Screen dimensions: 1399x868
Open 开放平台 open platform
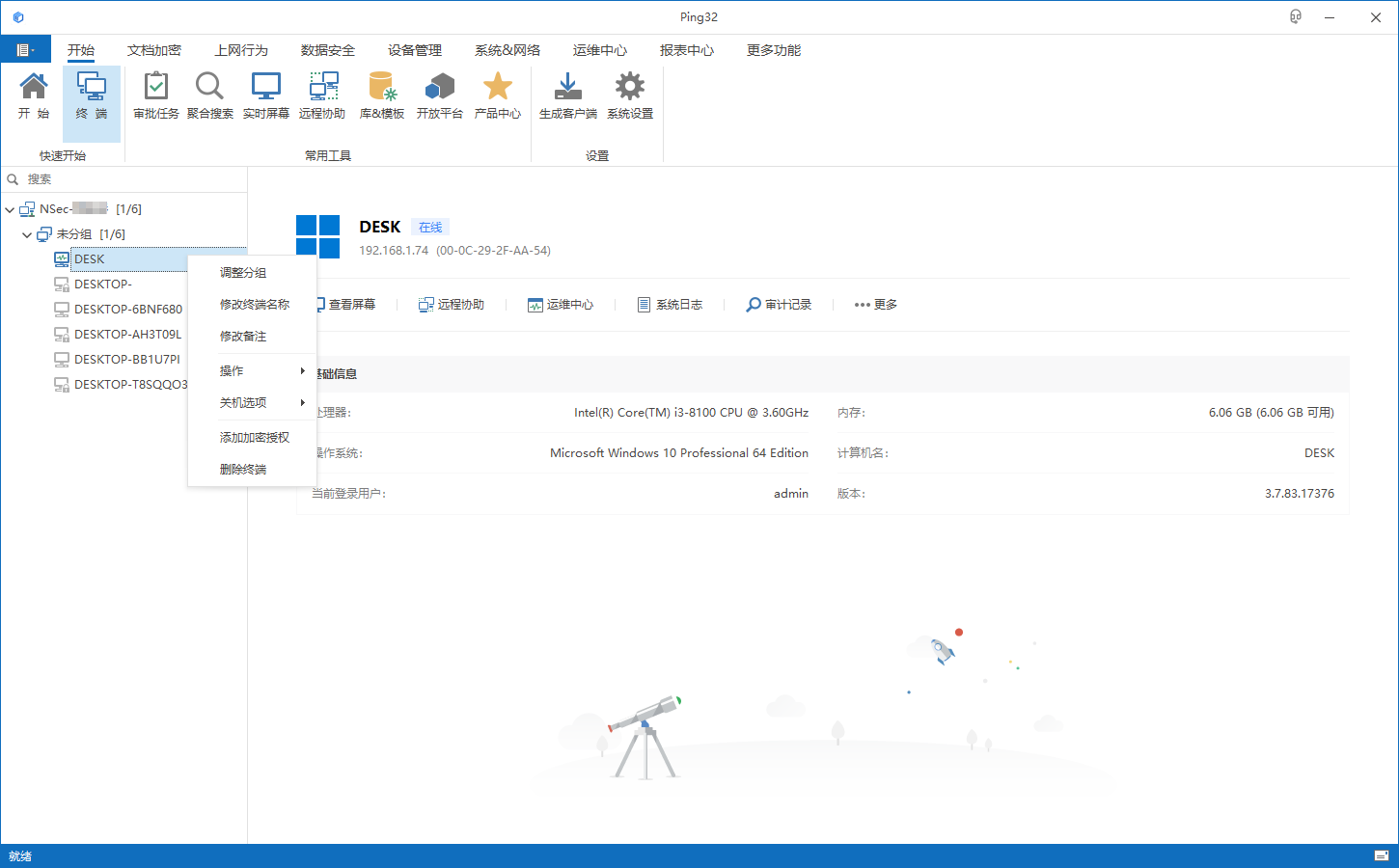coord(439,96)
